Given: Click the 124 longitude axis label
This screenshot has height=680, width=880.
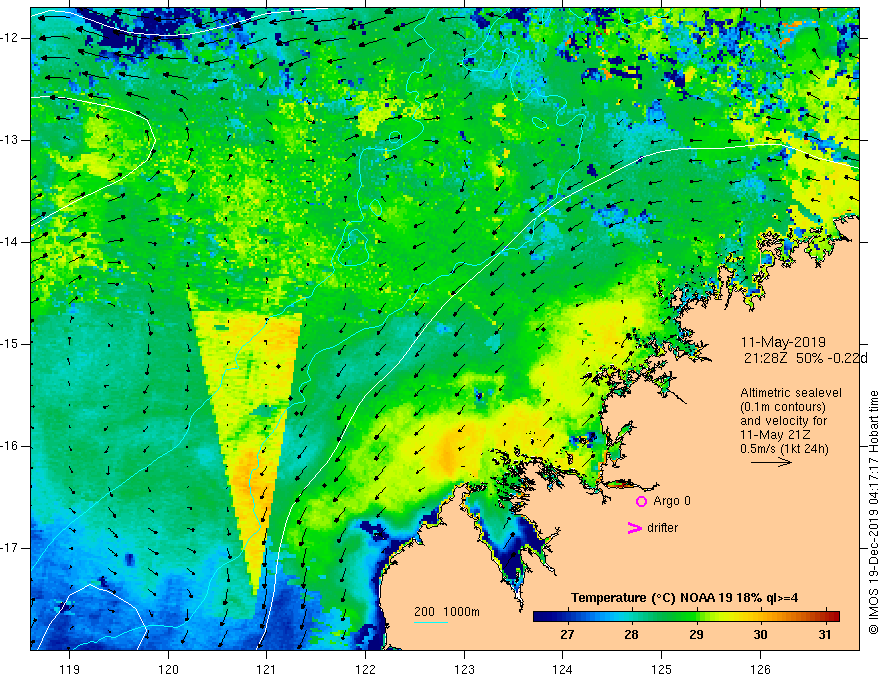Looking at the screenshot, I should (x=563, y=669).
